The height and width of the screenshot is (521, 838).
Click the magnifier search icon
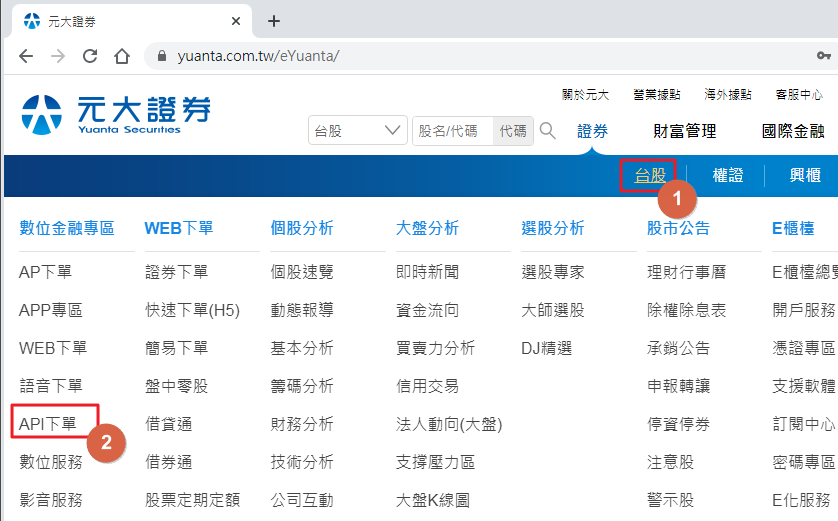(x=547, y=130)
